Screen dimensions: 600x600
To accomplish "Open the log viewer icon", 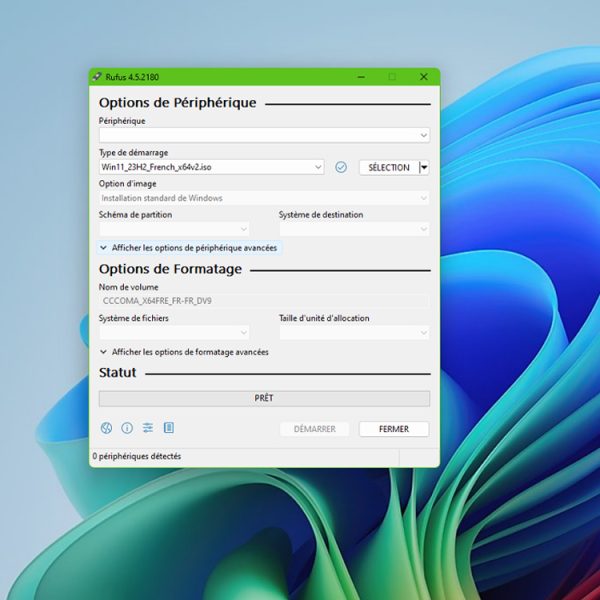I will click(169, 428).
